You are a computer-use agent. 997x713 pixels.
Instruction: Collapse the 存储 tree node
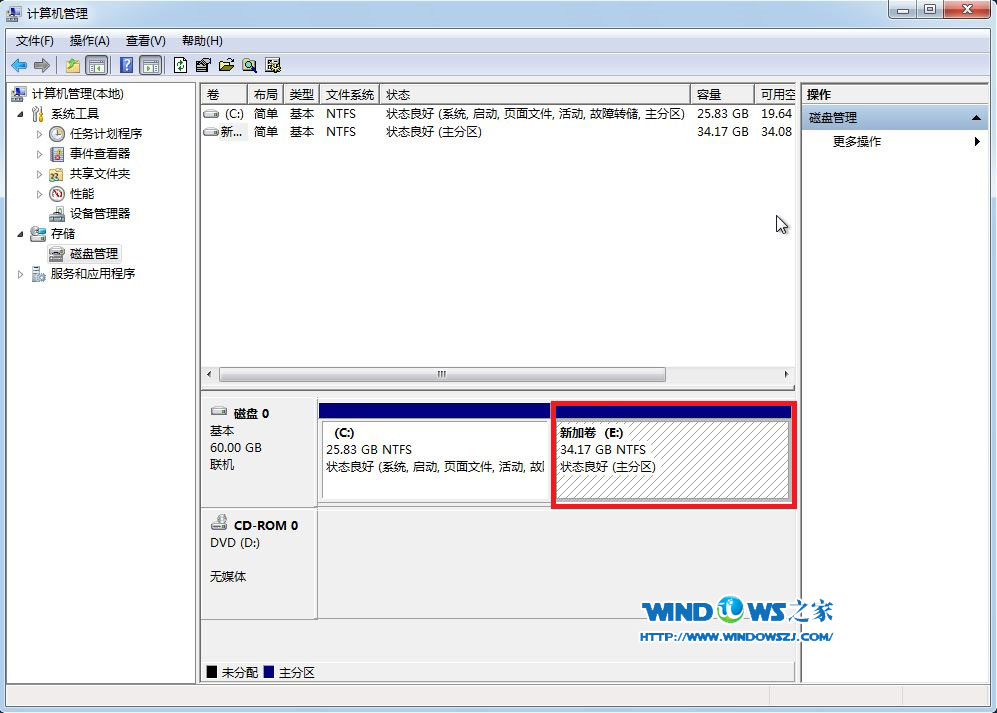point(20,234)
